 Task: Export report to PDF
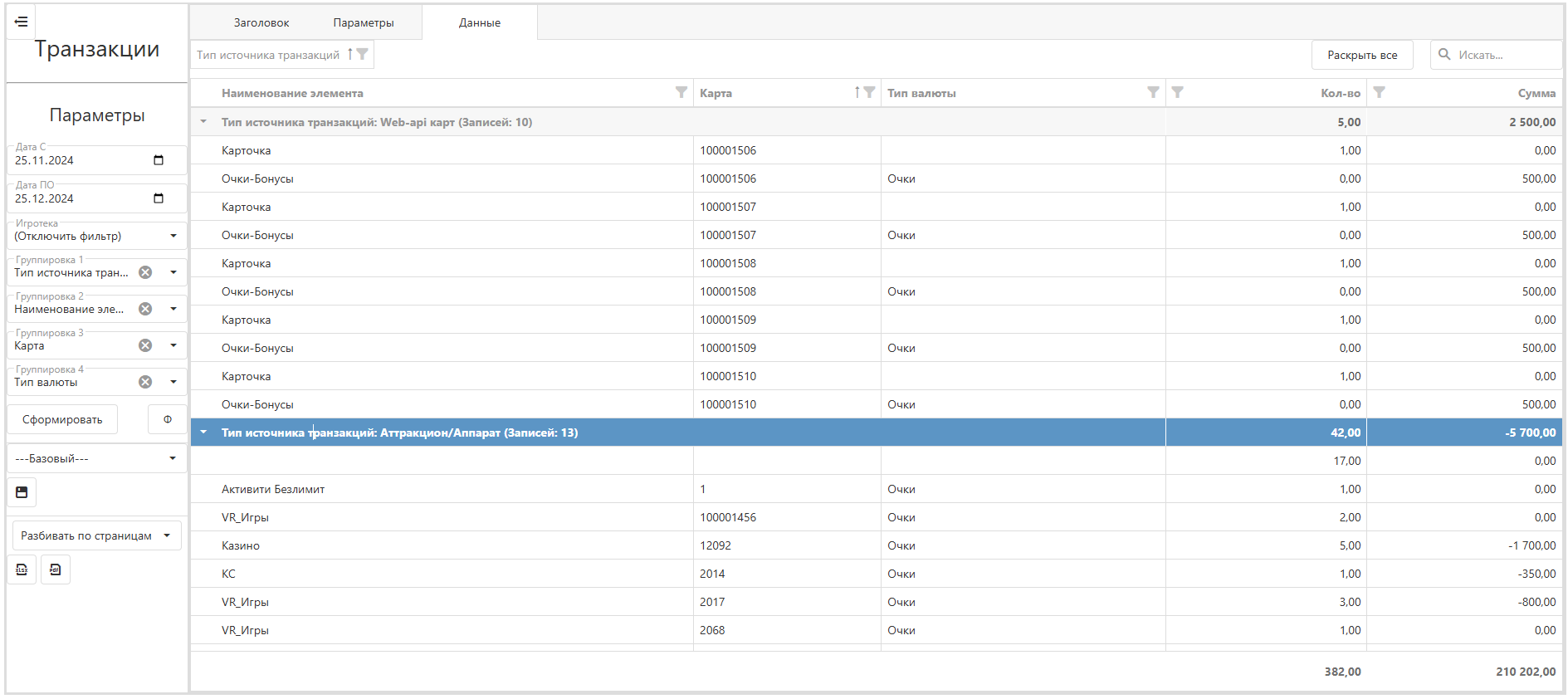55,569
